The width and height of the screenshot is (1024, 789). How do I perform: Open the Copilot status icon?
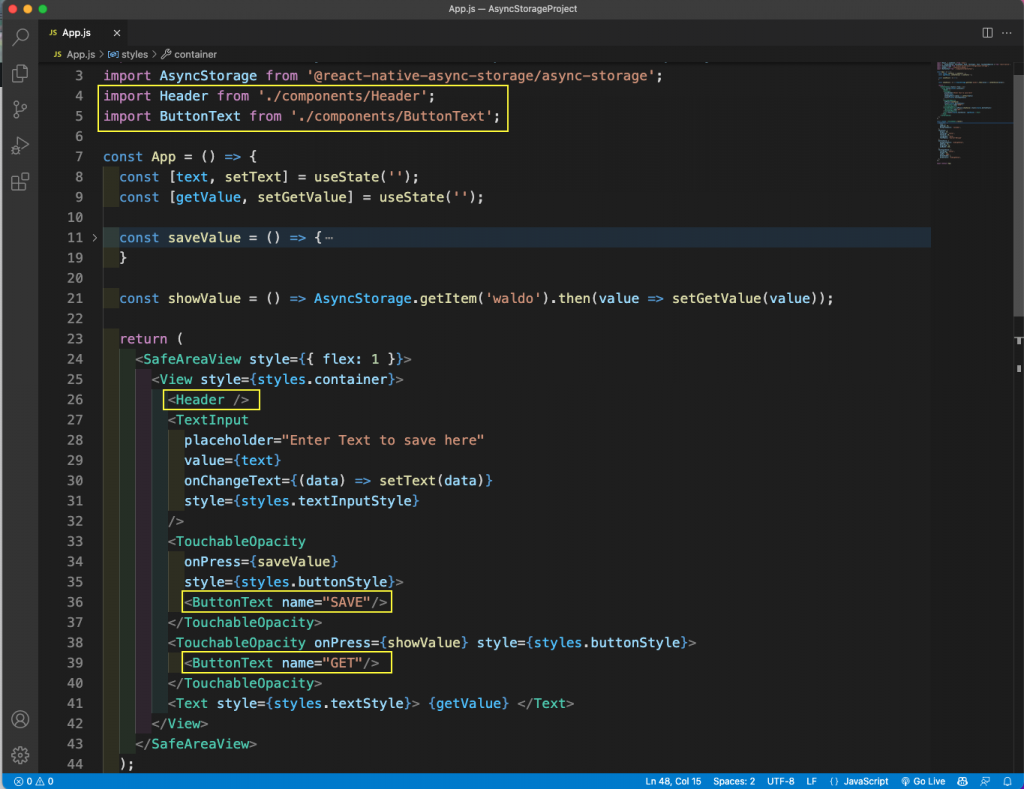coord(962,781)
